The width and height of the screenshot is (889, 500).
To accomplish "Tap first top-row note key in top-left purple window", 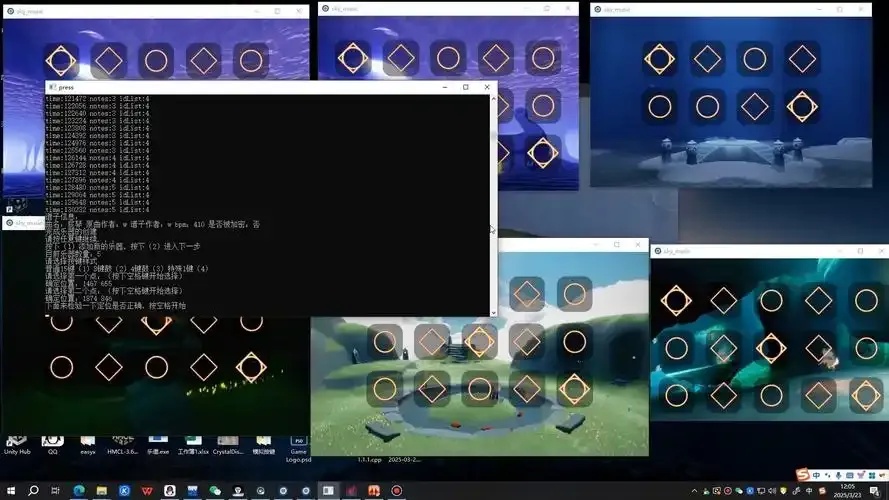I will click(61, 61).
